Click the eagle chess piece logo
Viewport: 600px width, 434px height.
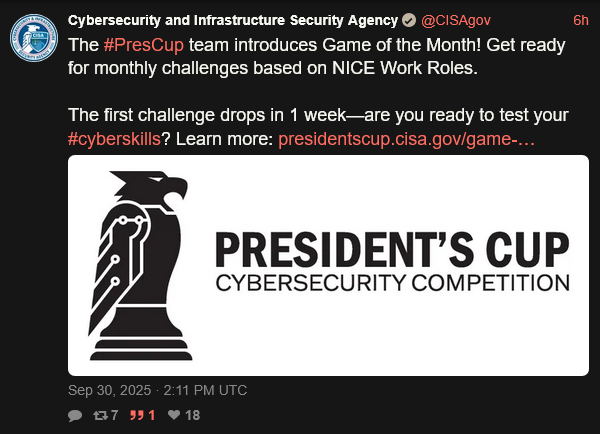click(x=147, y=264)
